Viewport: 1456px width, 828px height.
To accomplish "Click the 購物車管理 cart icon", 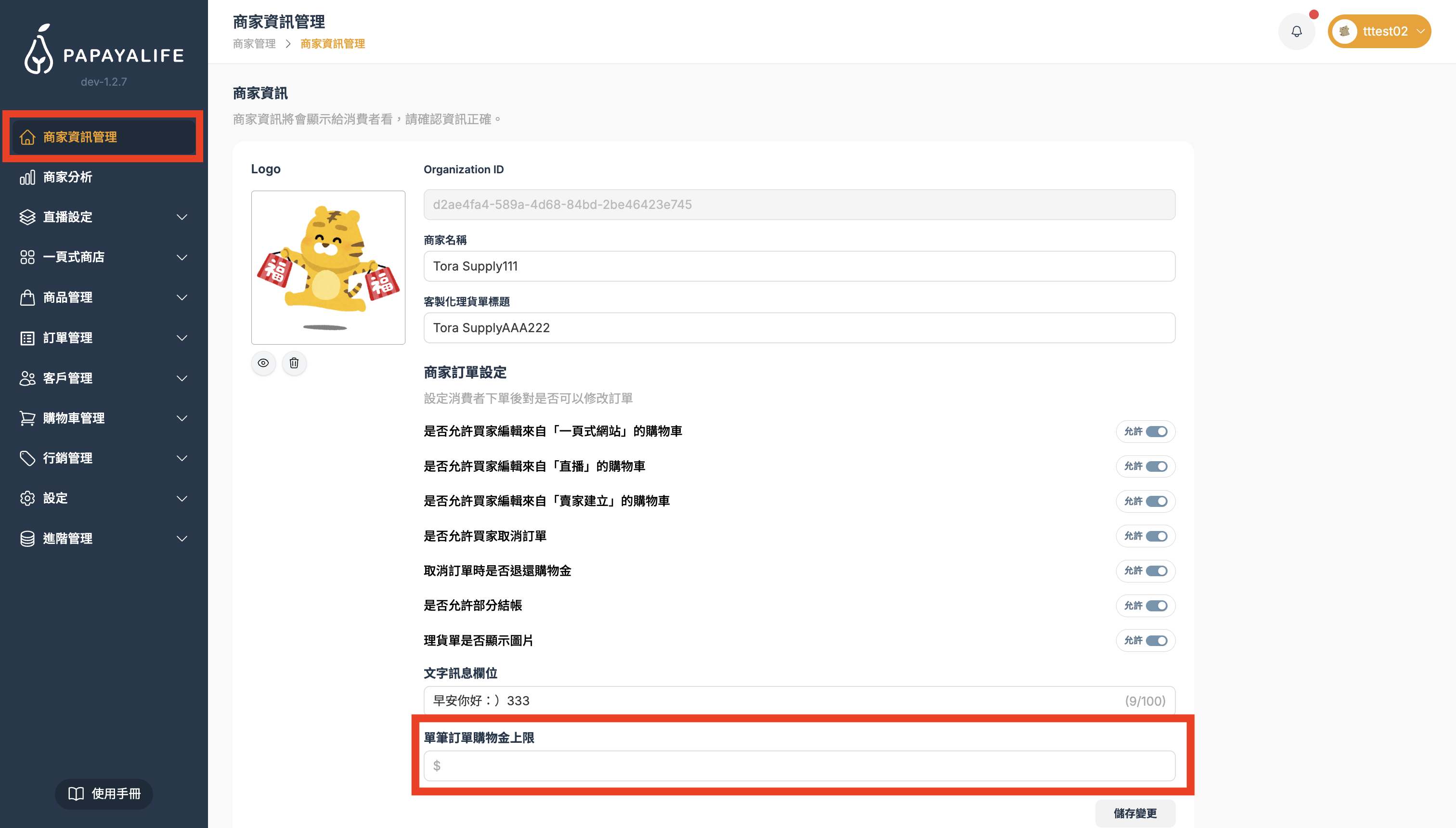I will pyautogui.click(x=27, y=418).
